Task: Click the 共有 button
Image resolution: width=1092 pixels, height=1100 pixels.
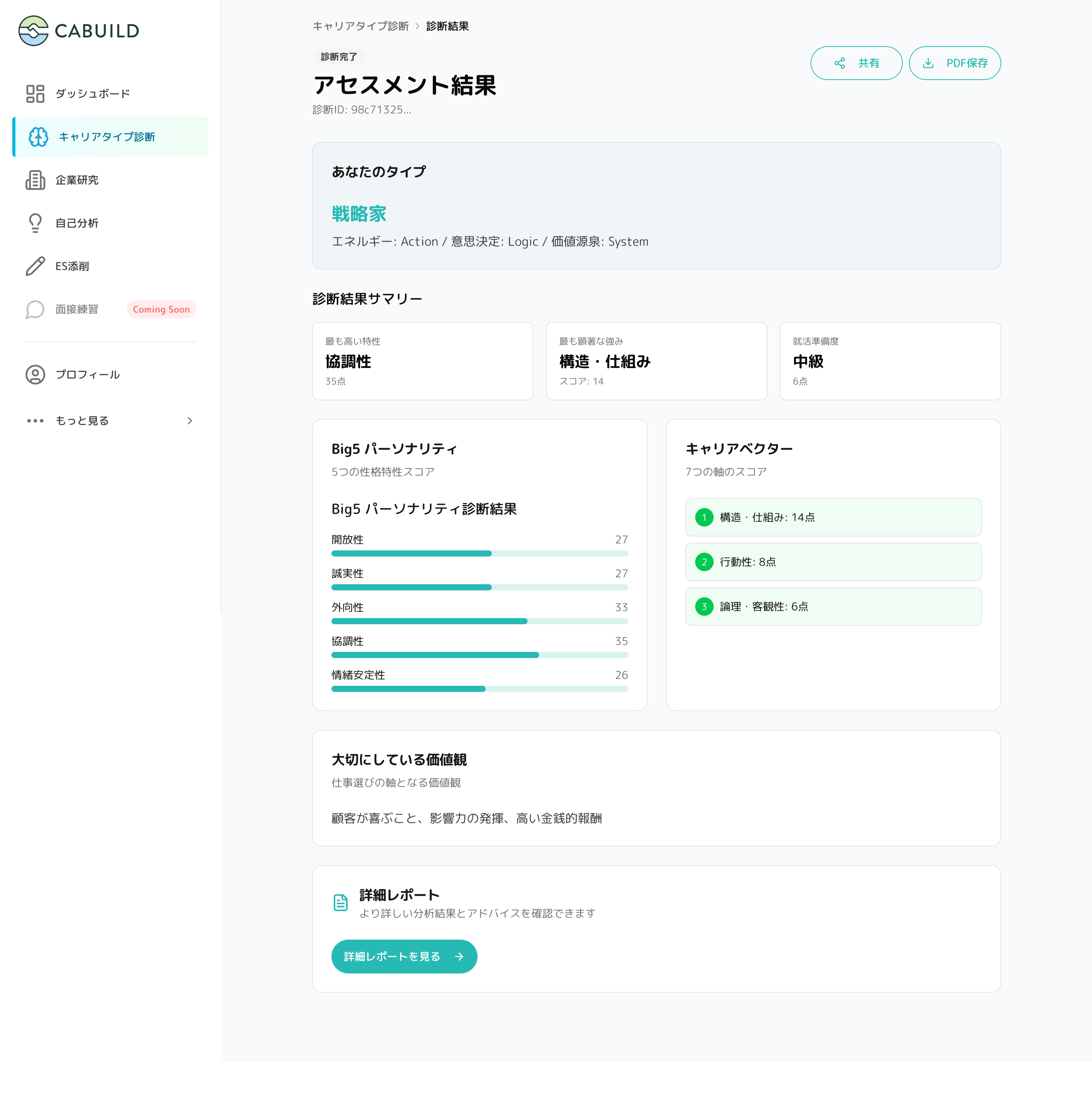Action: [x=856, y=63]
